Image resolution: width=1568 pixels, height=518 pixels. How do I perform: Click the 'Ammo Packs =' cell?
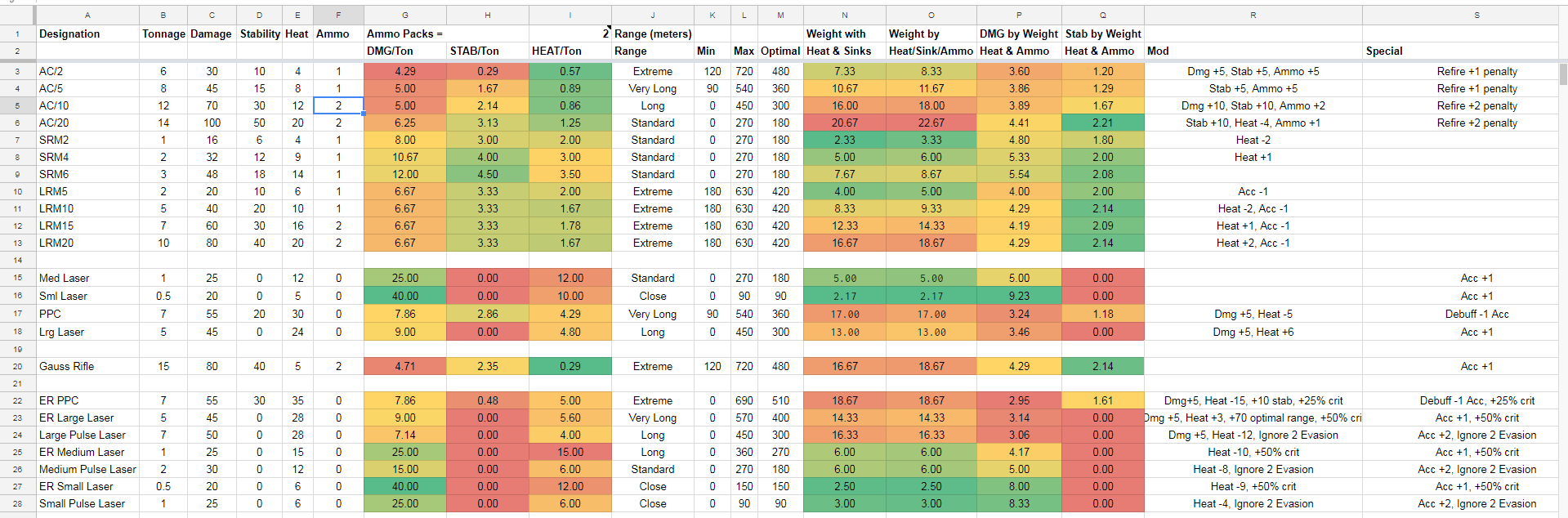click(x=405, y=33)
